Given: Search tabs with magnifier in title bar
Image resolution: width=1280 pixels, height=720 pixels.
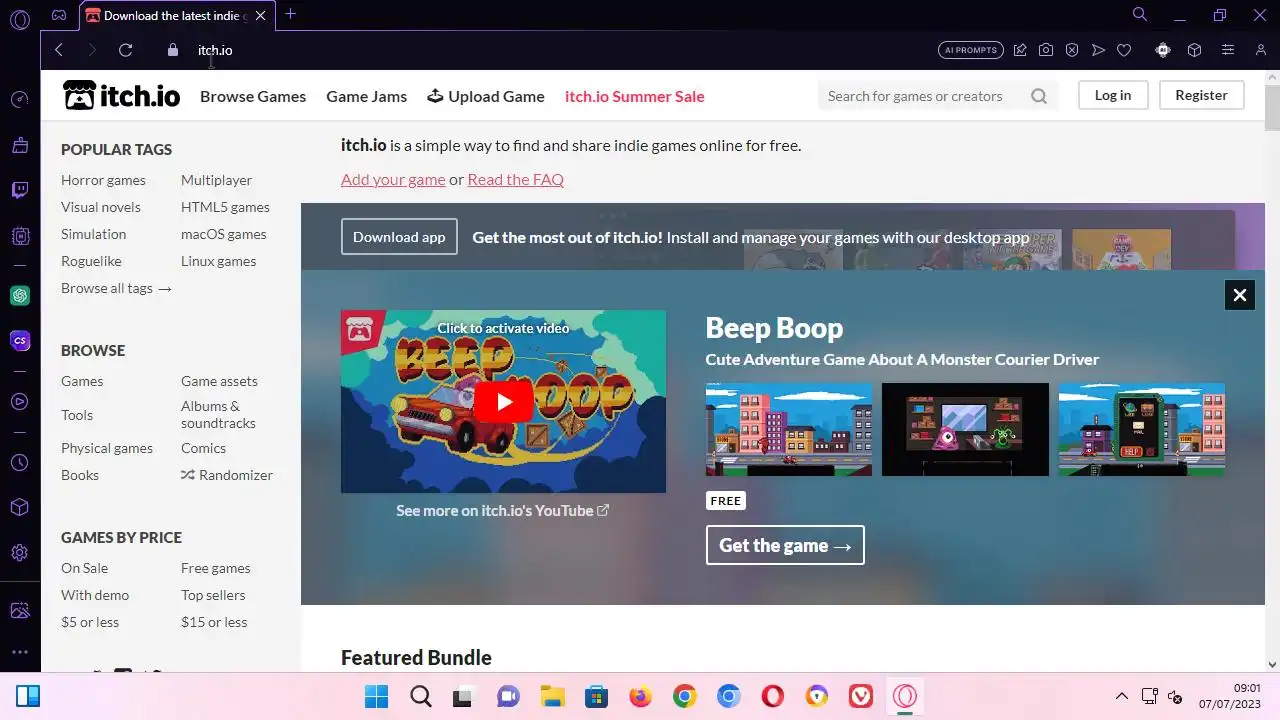Looking at the screenshot, I should [x=1139, y=14].
